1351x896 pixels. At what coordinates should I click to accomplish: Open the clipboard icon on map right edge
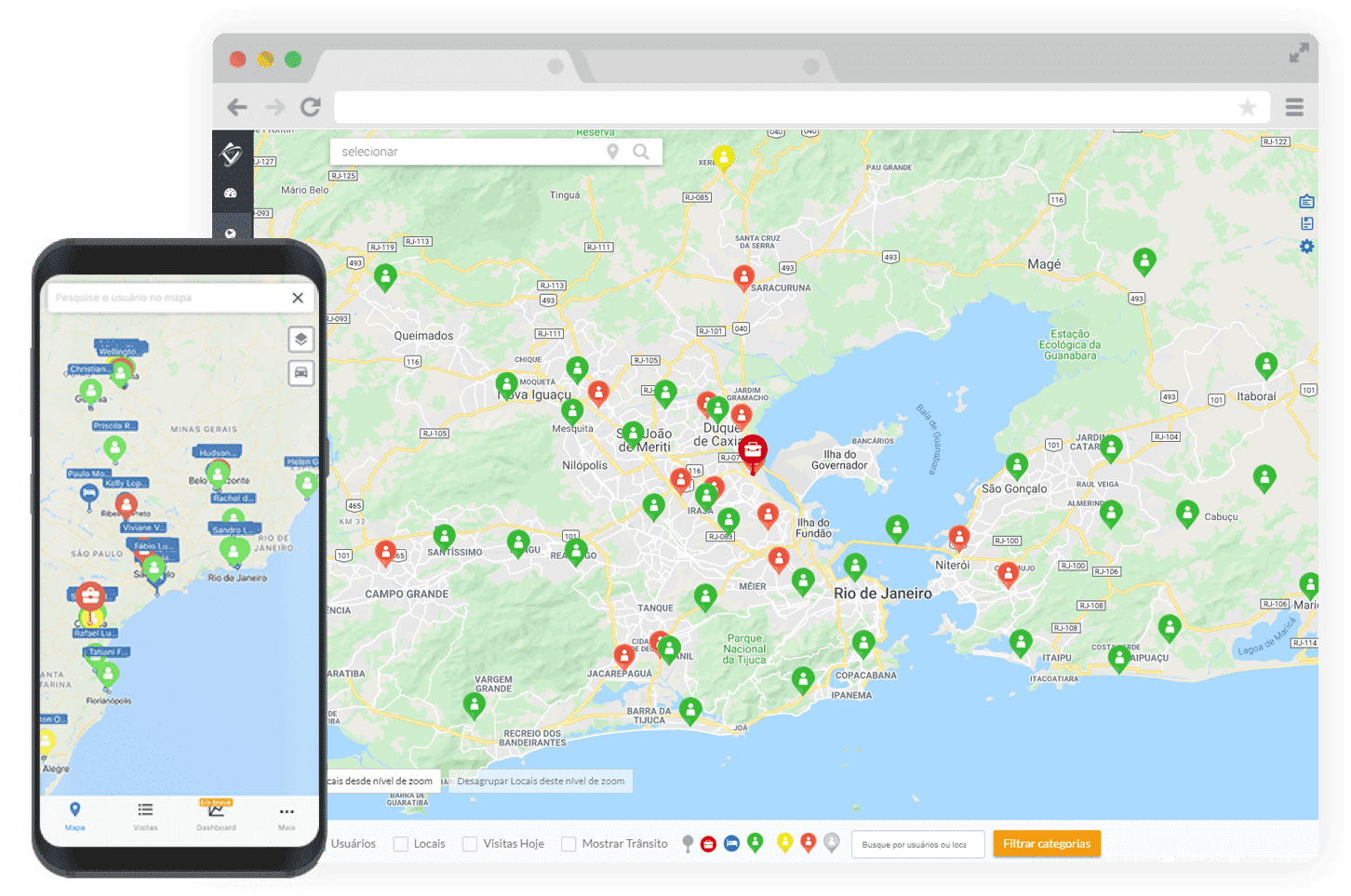[x=1306, y=201]
